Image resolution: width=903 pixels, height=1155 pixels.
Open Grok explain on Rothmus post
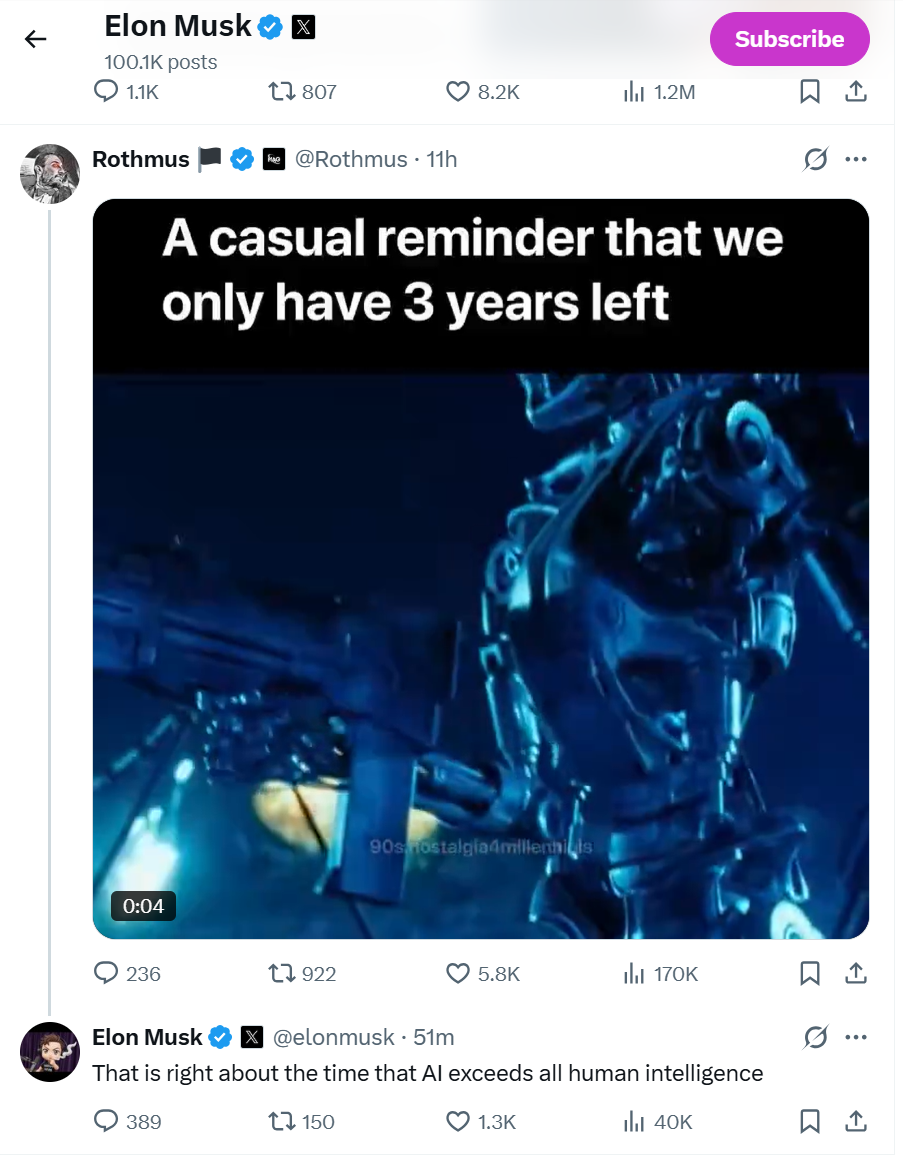816,159
